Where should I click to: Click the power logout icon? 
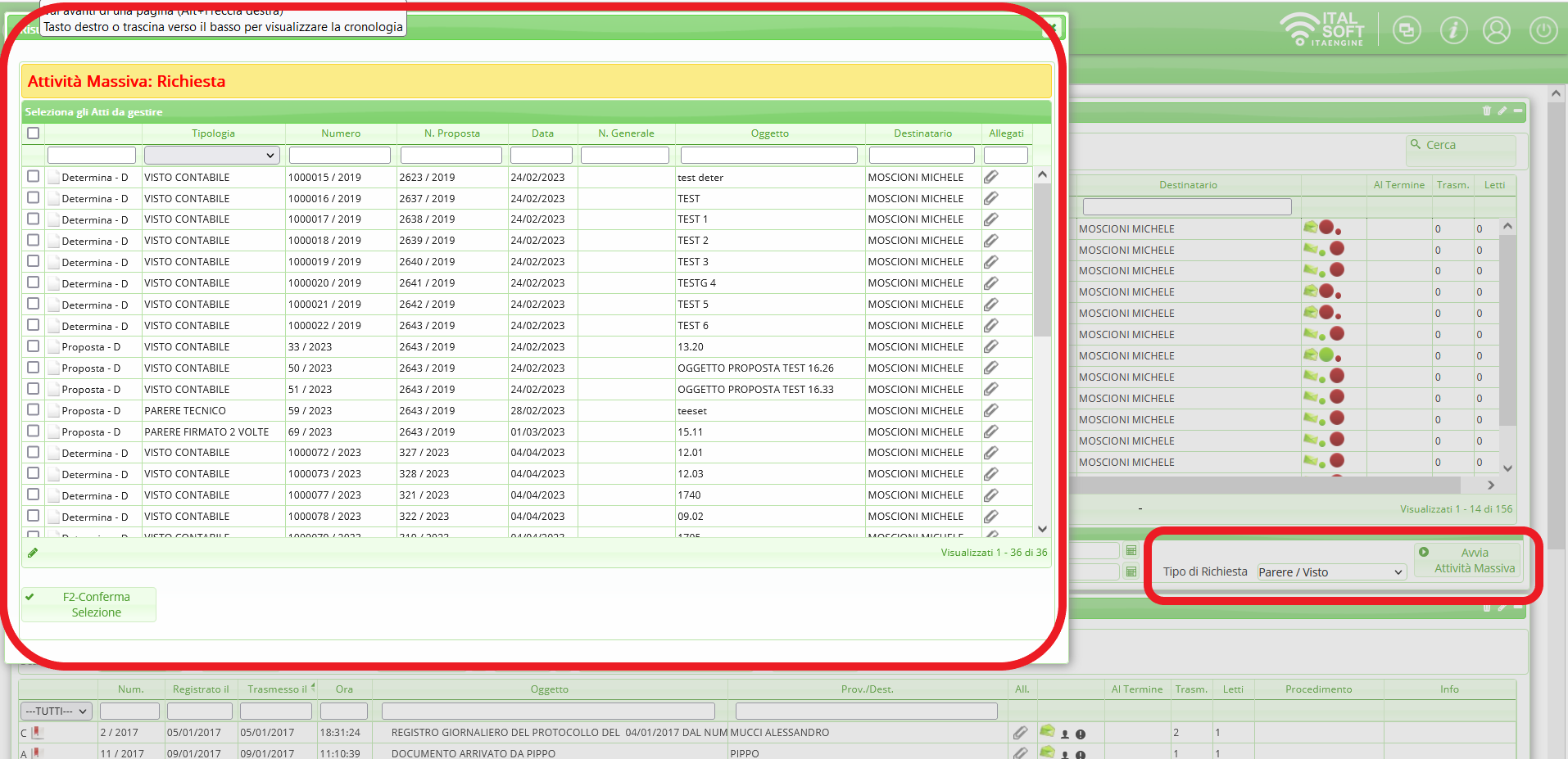pyautogui.click(x=1543, y=31)
